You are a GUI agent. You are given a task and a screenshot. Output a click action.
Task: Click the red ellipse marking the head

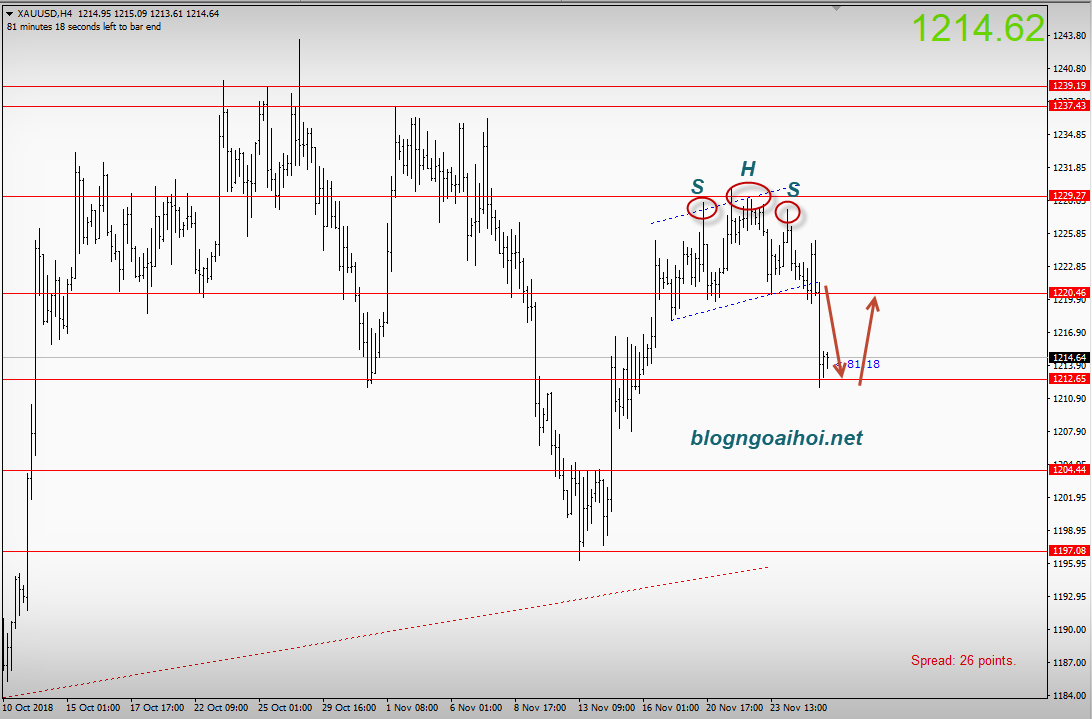(x=749, y=196)
